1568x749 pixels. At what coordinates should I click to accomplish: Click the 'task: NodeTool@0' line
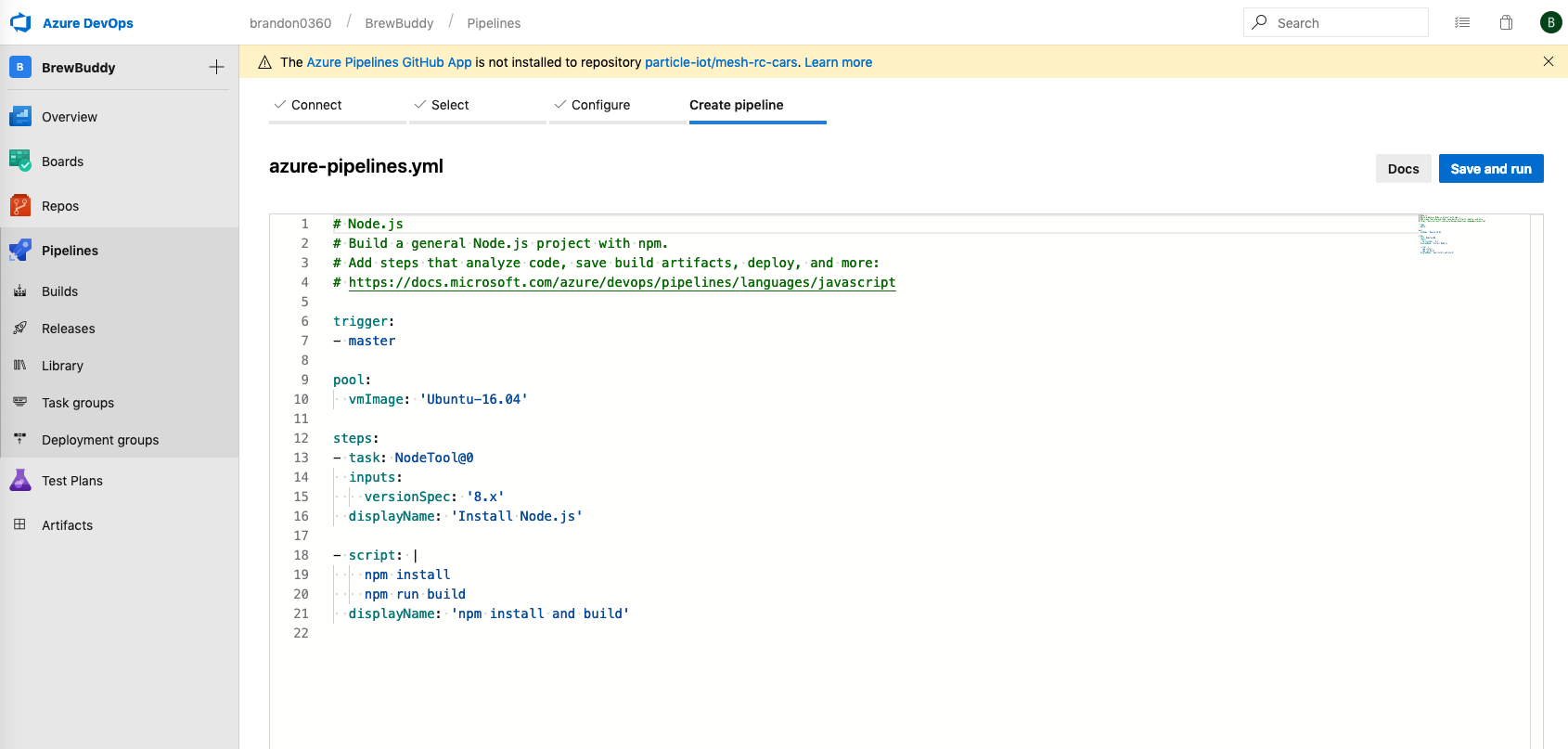pos(404,458)
